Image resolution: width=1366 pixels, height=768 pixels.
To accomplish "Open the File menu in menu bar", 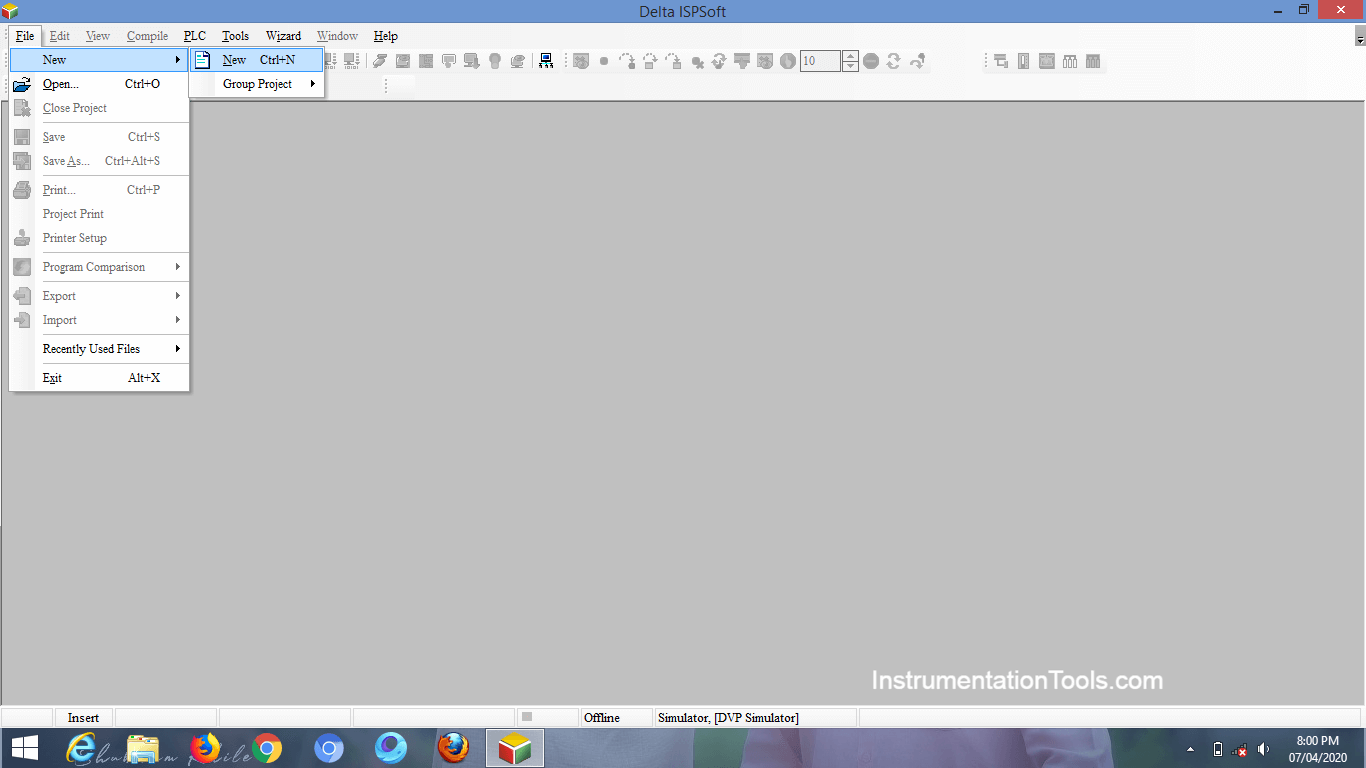I will click(25, 36).
